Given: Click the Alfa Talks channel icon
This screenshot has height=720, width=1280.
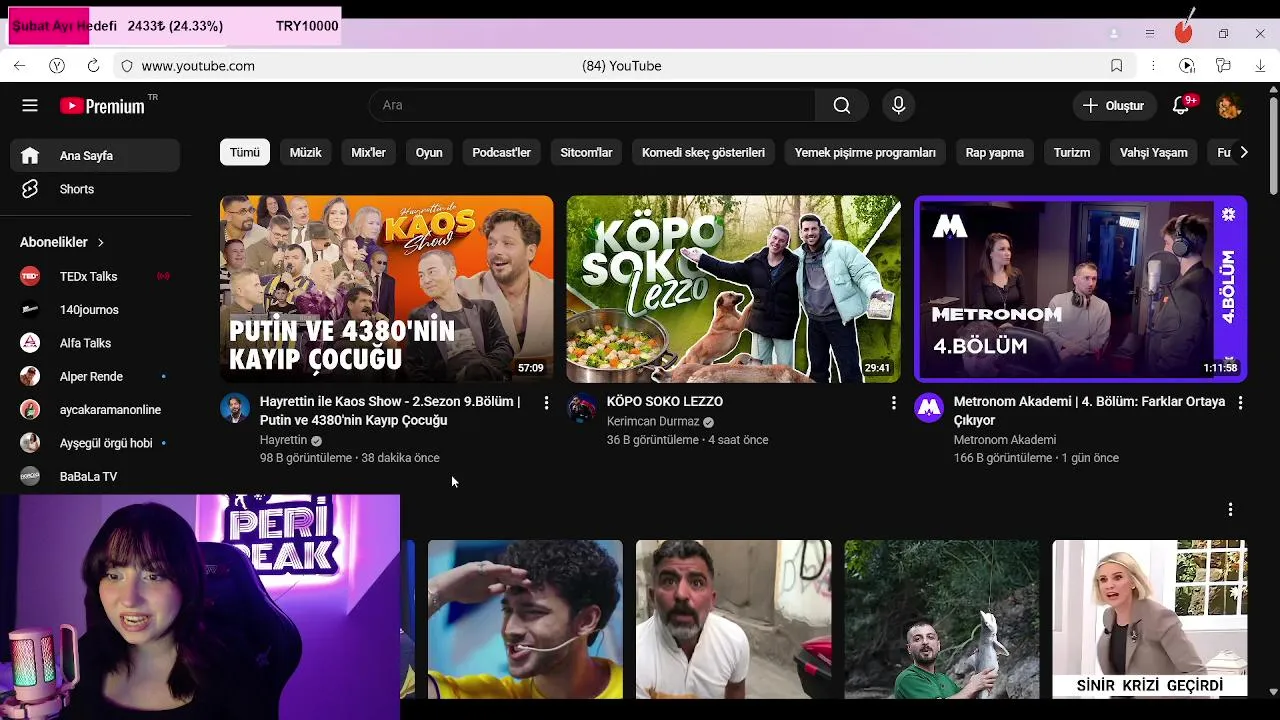Looking at the screenshot, I should coord(30,343).
